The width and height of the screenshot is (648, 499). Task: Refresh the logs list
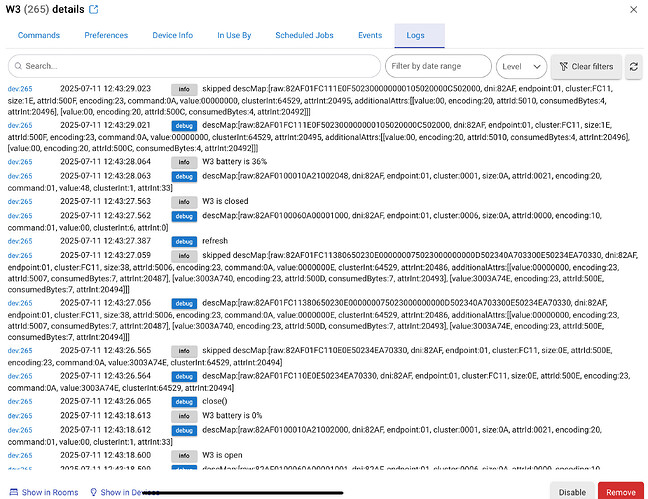click(x=634, y=67)
